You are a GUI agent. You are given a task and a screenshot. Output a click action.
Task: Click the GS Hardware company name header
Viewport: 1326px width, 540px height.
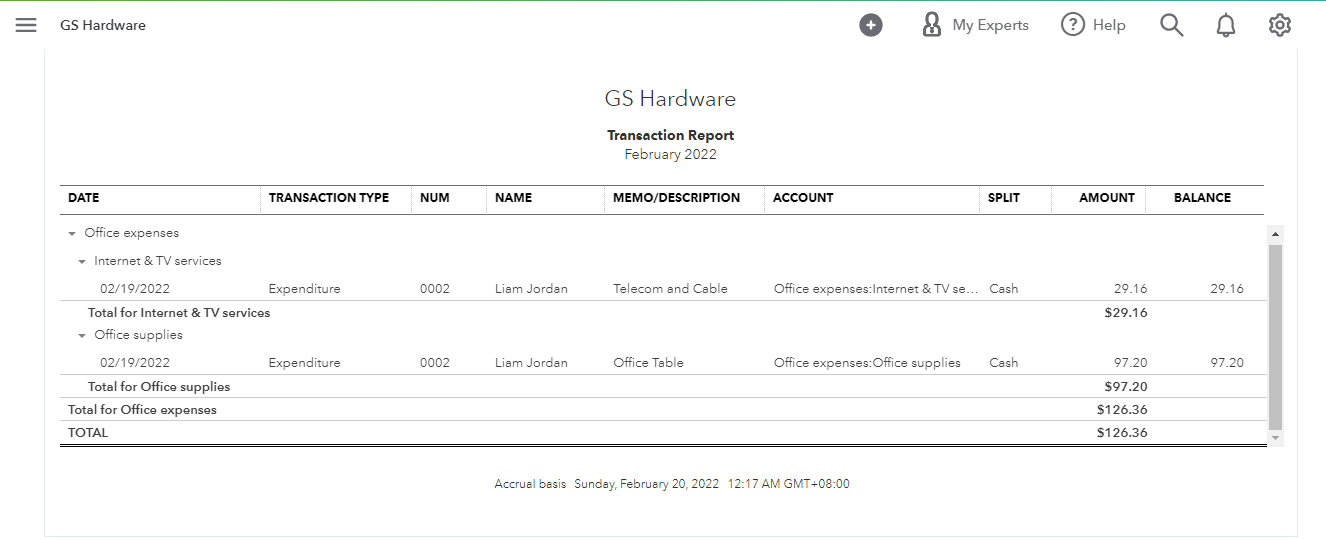pos(670,99)
